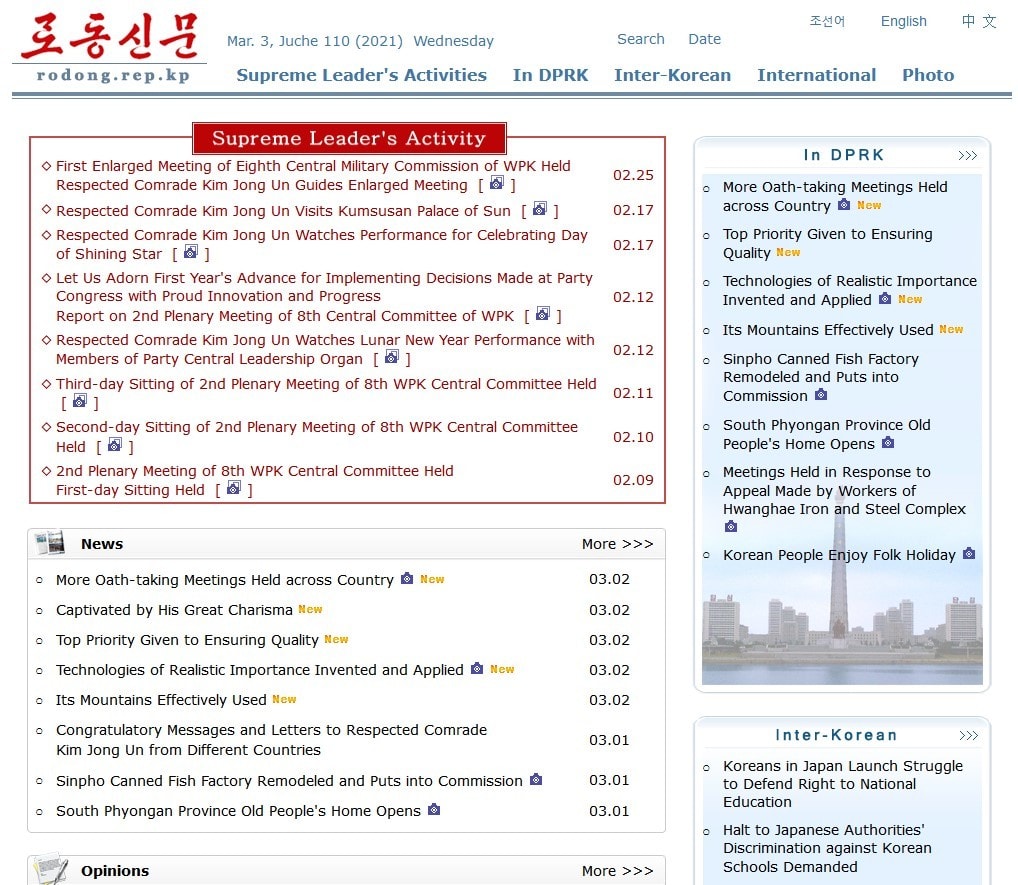This screenshot has width=1018, height=885.
Task: Open Halt to Japanese Authorities' Discrimination article
Action: pos(827,848)
